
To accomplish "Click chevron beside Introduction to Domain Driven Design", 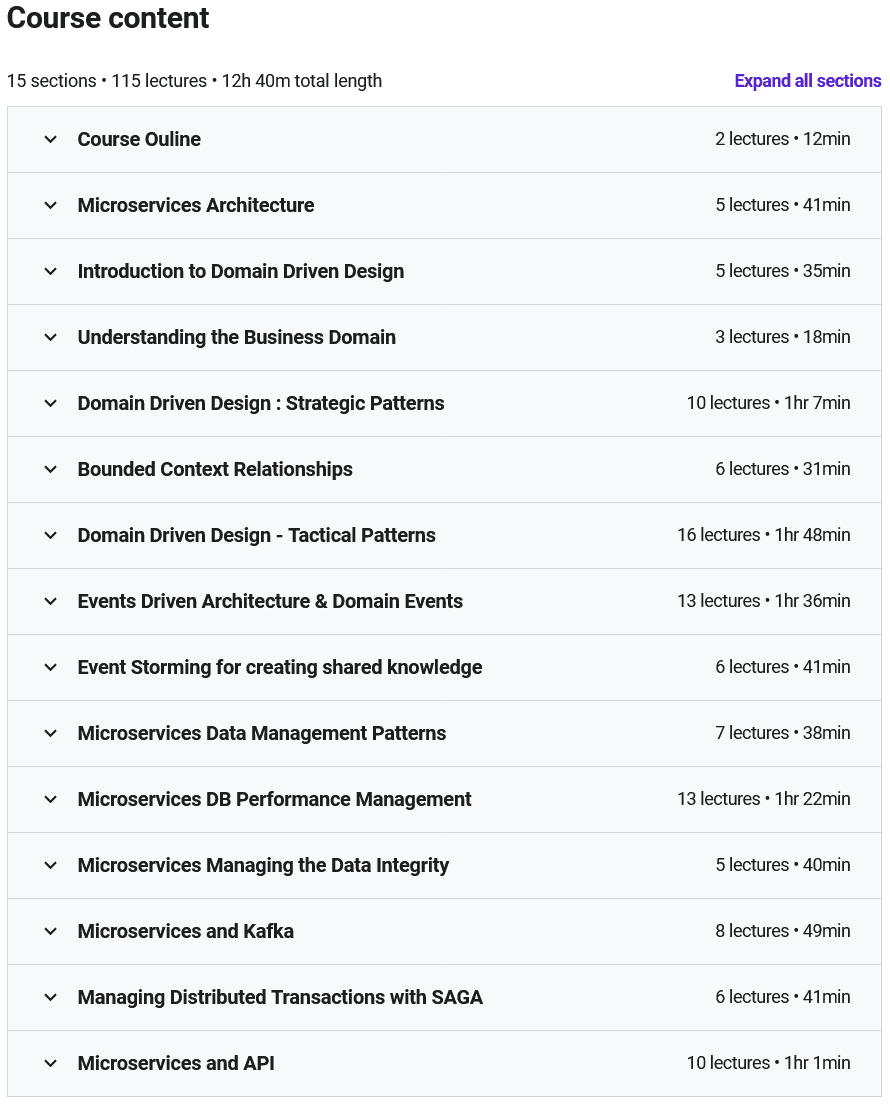I will tap(51, 271).
